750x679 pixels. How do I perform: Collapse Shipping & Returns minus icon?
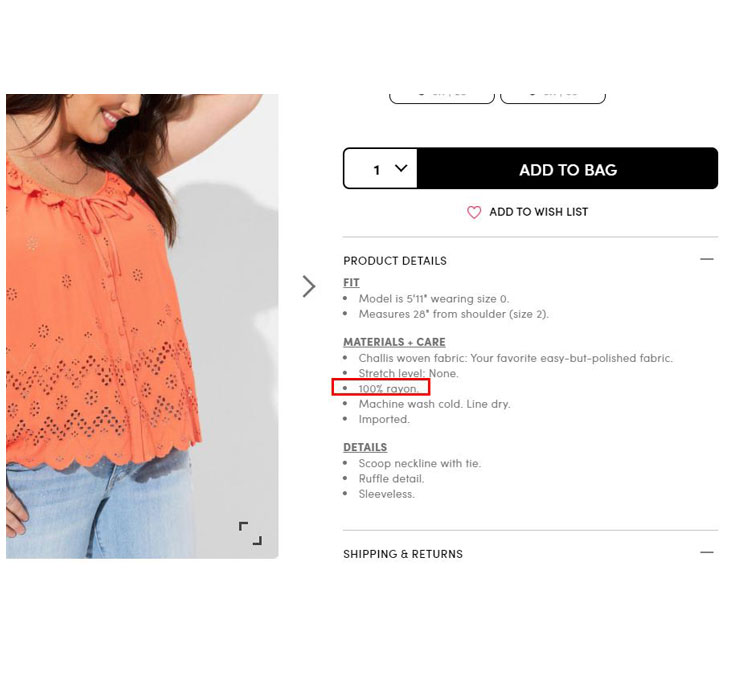[706, 552]
